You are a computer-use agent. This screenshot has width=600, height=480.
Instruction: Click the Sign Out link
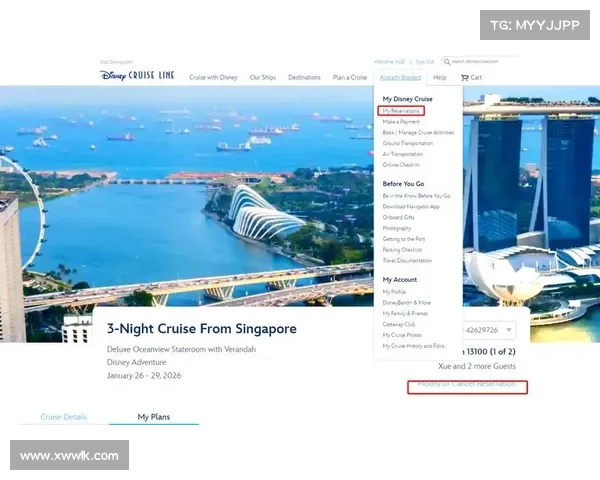tap(425, 61)
